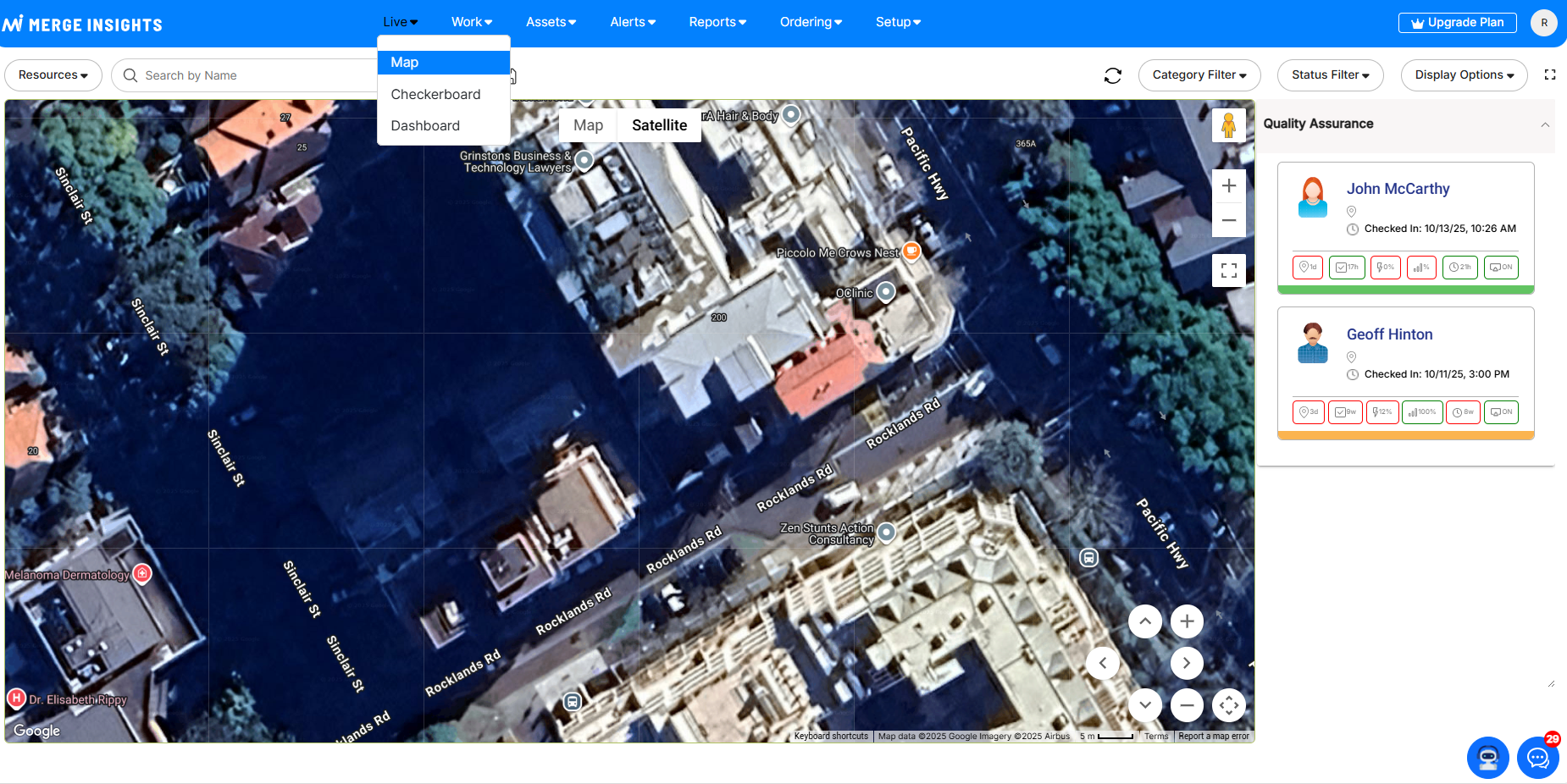Select Checkerboard from Live menu
Viewport: 1567px width, 784px height.
pyautogui.click(x=435, y=94)
